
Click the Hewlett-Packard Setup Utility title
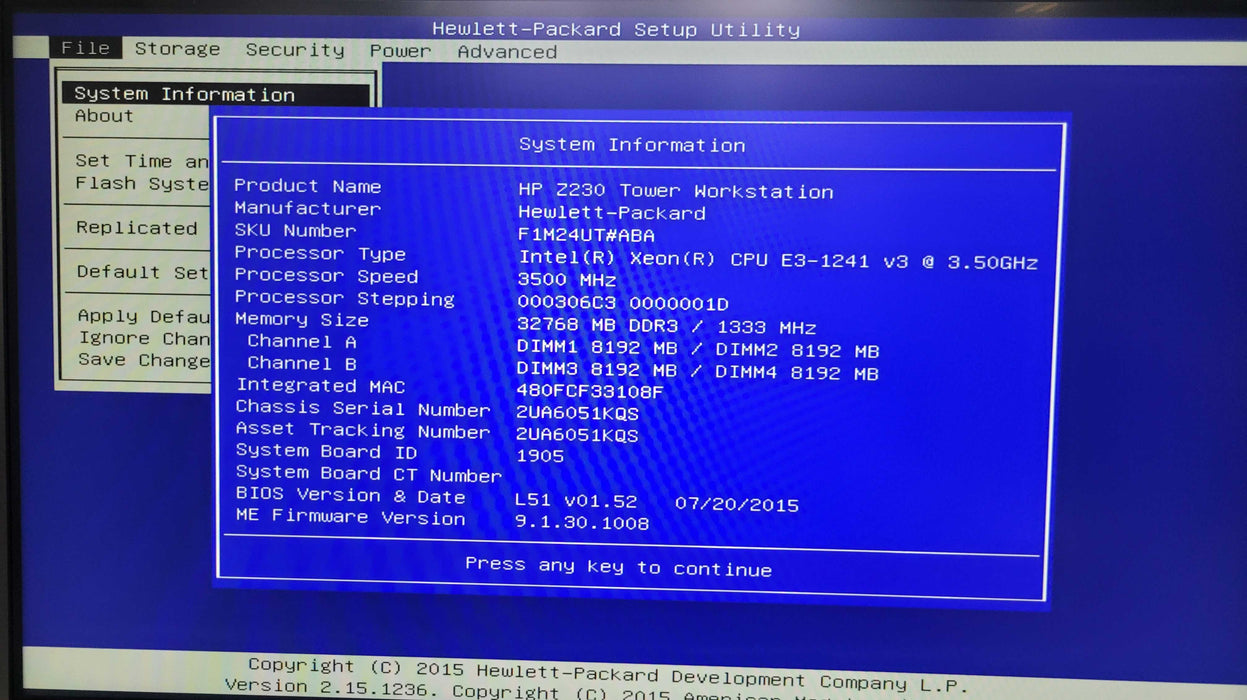coord(616,29)
